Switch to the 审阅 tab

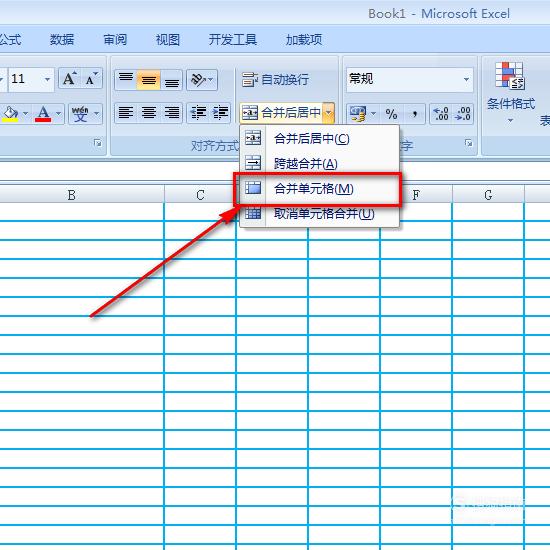115,40
